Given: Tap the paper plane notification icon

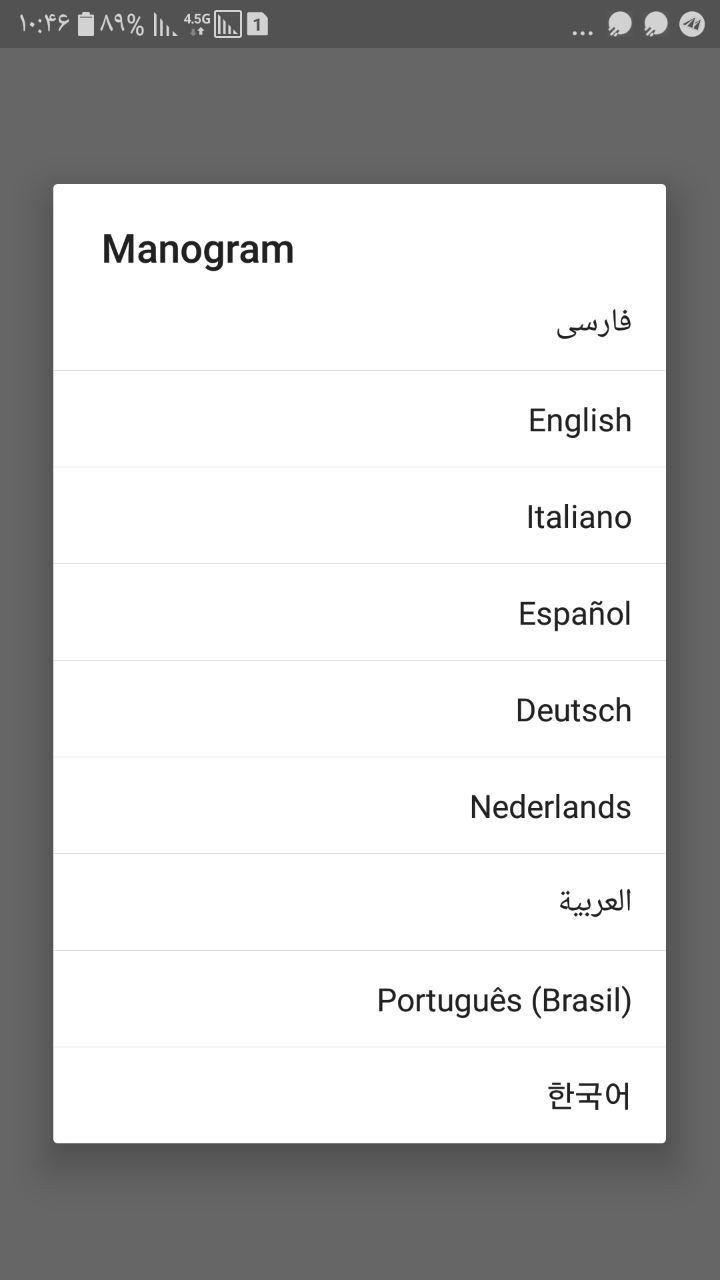Looking at the screenshot, I should point(692,24).
